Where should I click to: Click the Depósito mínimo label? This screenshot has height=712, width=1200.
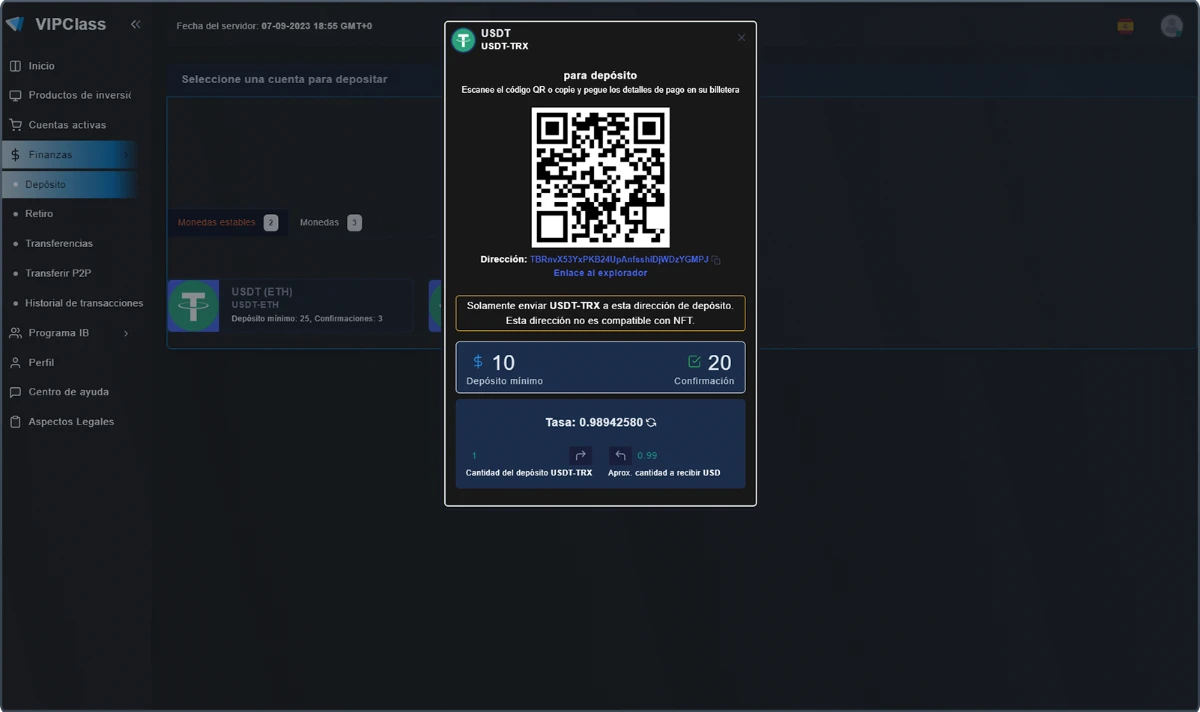click(x=505, y=382)
